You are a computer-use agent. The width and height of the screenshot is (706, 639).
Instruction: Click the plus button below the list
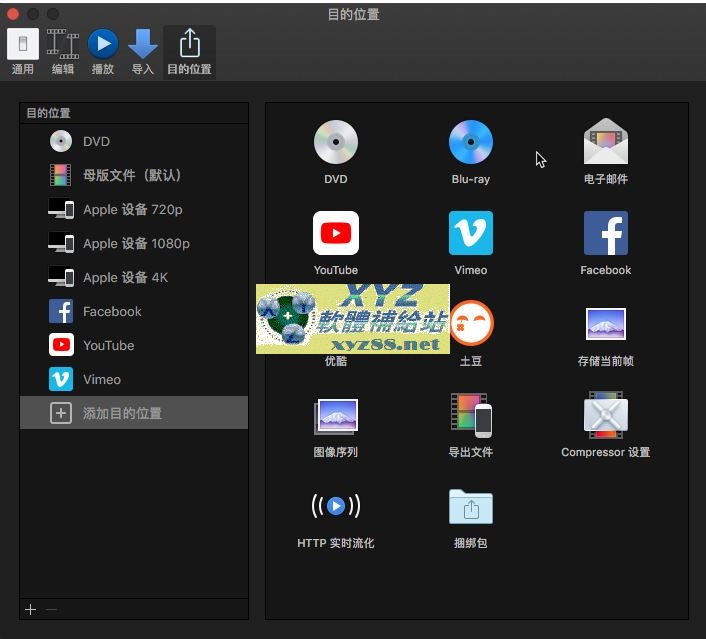[31, 609]
